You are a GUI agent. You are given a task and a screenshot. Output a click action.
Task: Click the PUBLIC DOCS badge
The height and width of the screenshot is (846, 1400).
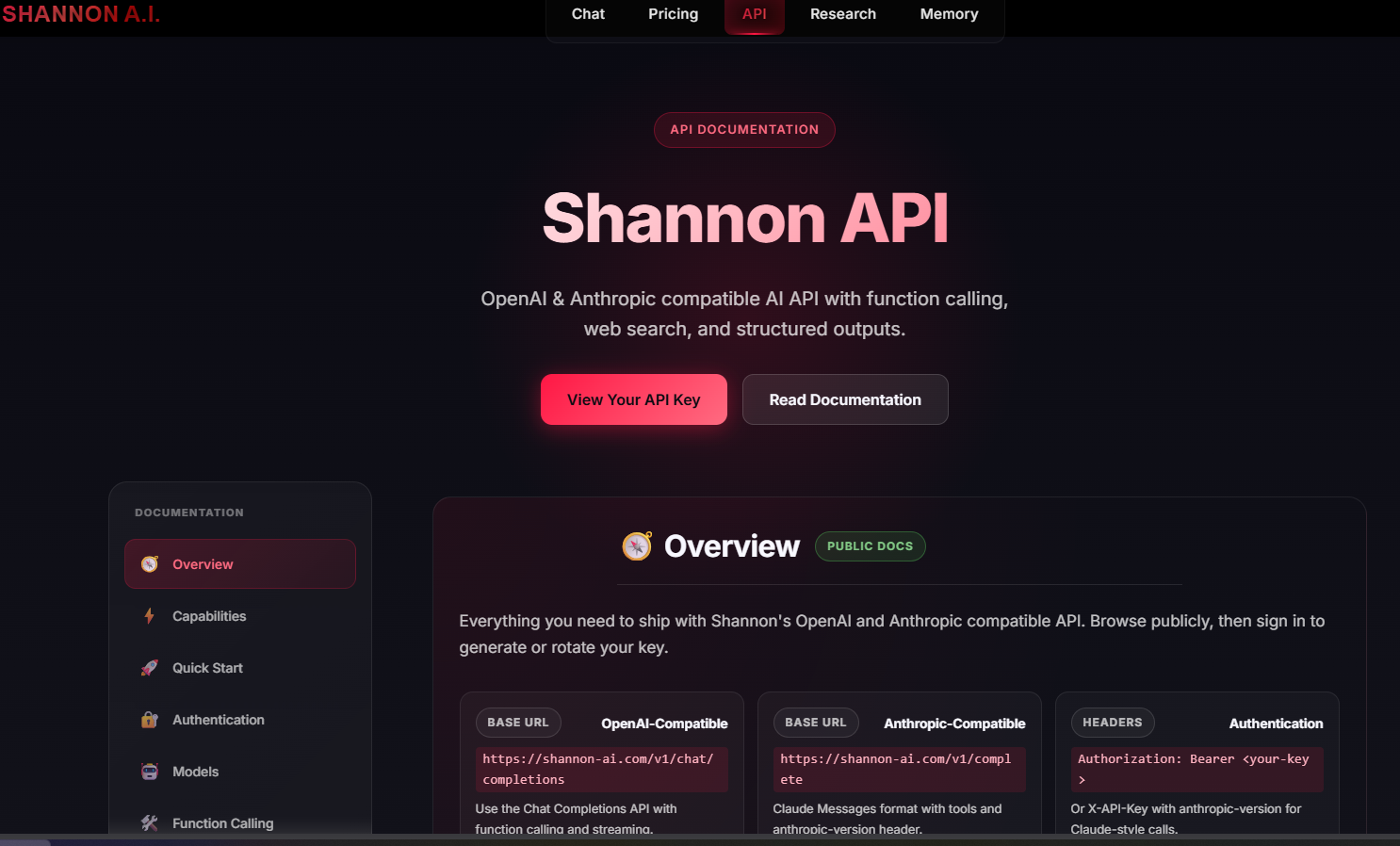(870, 545)
